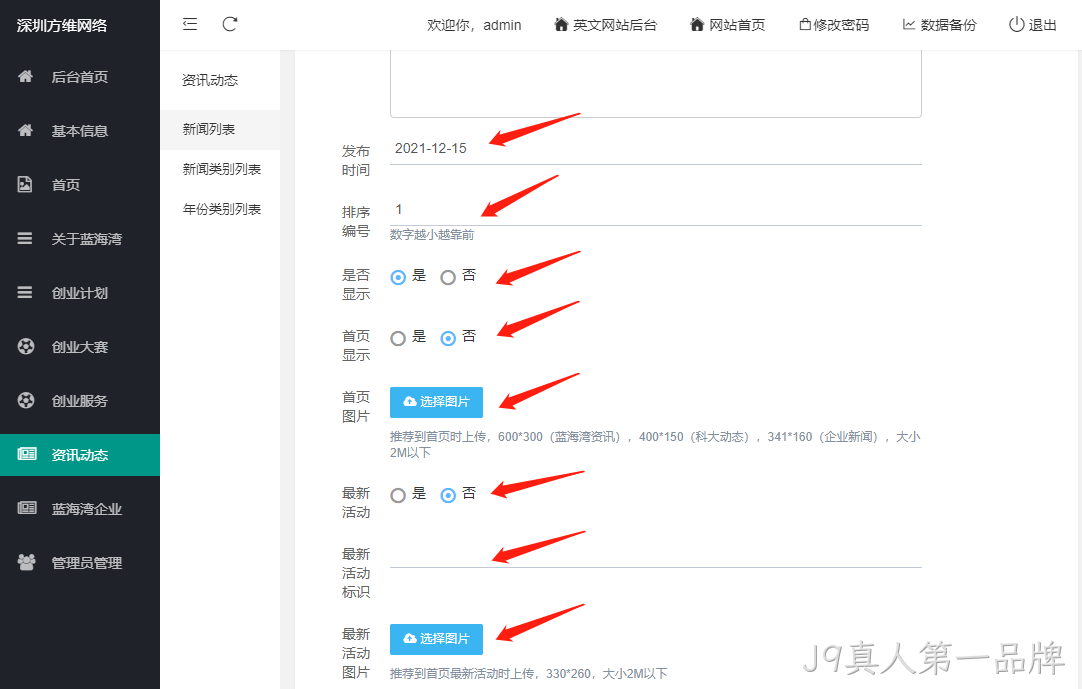Click newspaper icon next to 资讯动态 sidebar

point(27,454)
